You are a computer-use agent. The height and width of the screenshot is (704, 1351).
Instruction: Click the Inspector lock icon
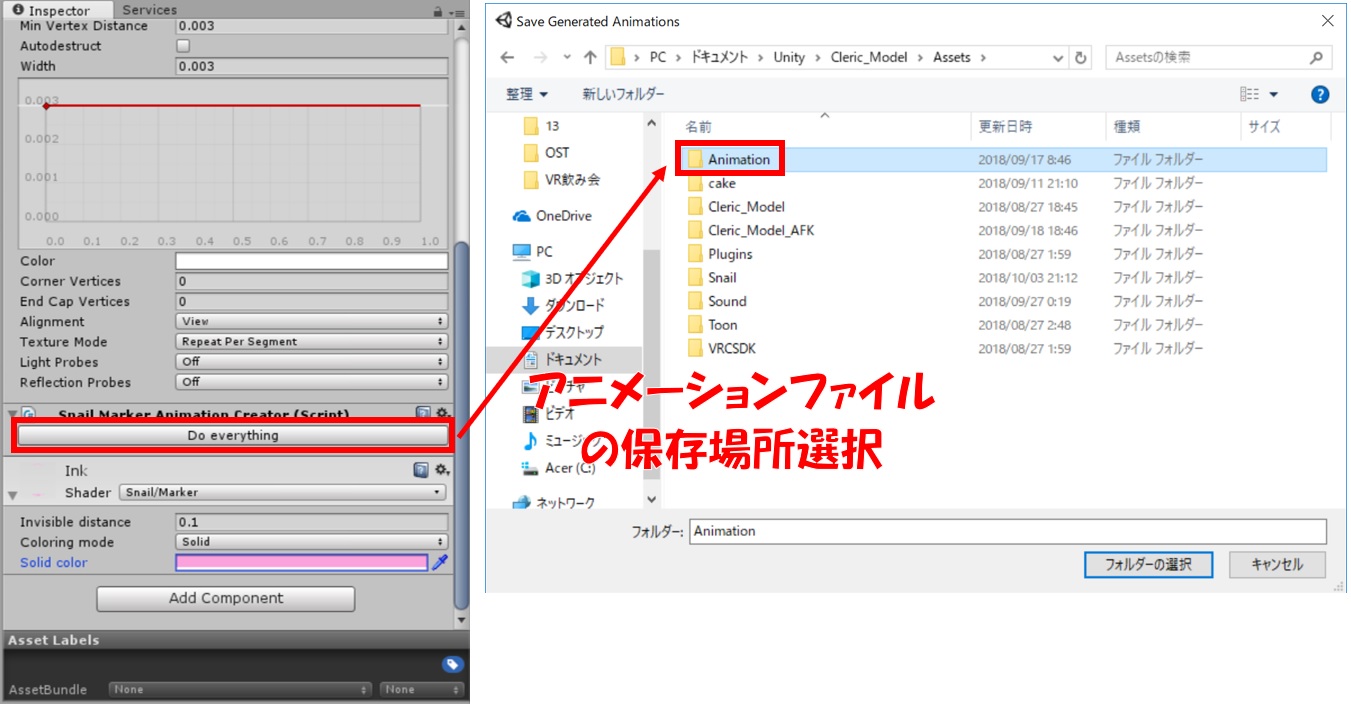pyautogui.click(x=437, y=11)
